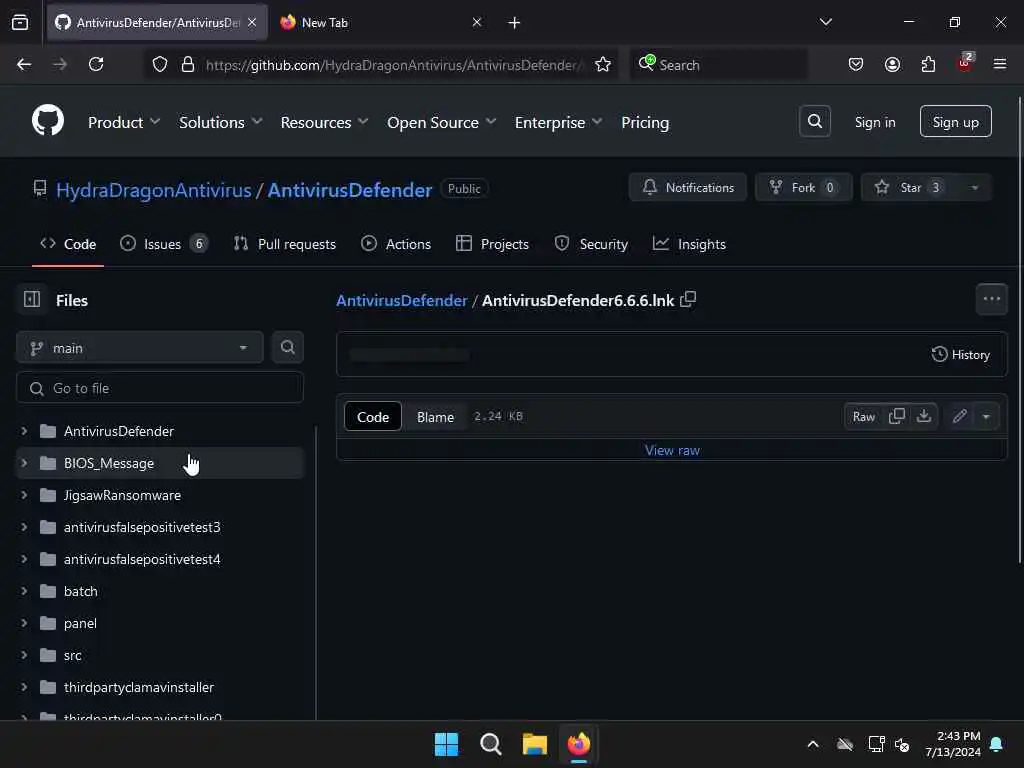This screenshot has height=768, width=1024.
Task: Copy raw file contents icon
Action: pyautogui.click(x=897, y=416)
